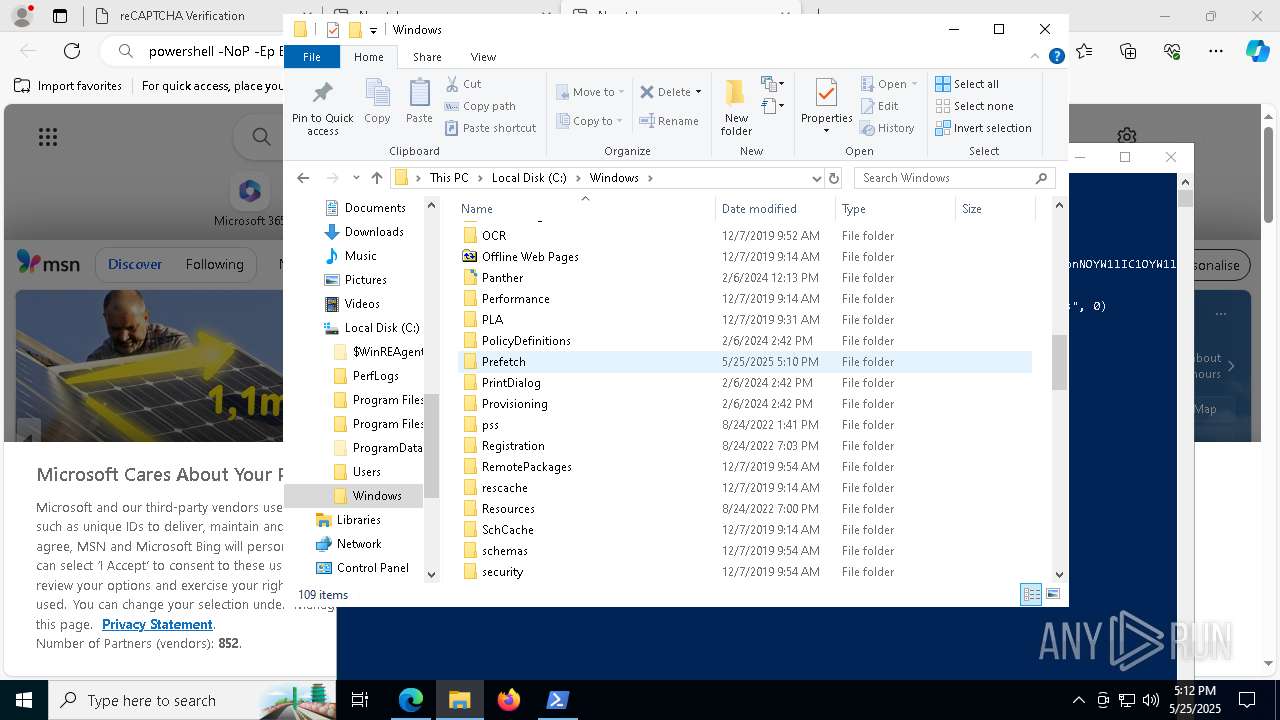Select the PolicyDefinitions folder row

[x=745, y=341]
